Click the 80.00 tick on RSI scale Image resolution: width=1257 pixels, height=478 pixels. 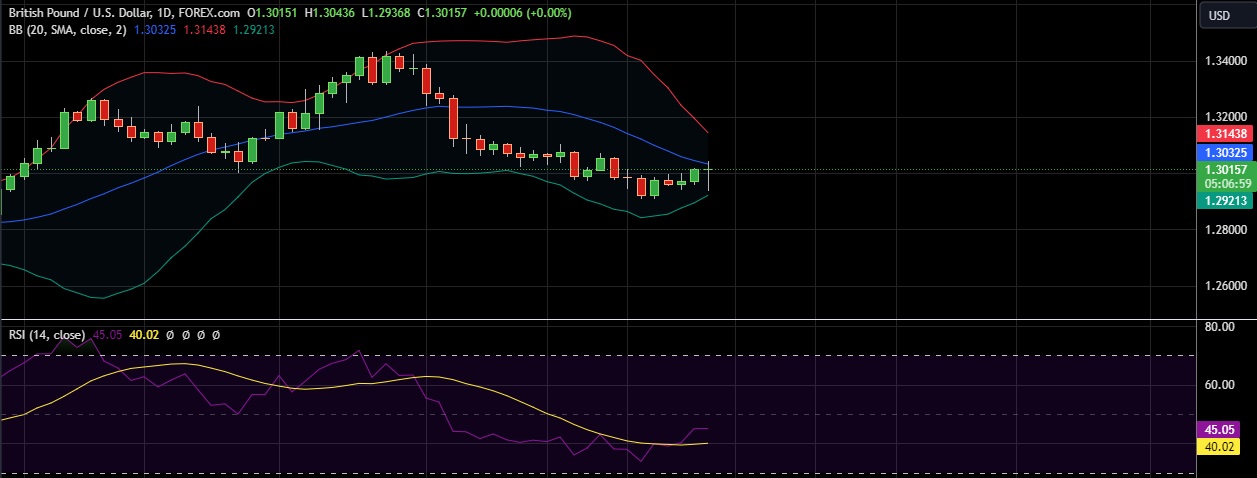(1219, 327)
